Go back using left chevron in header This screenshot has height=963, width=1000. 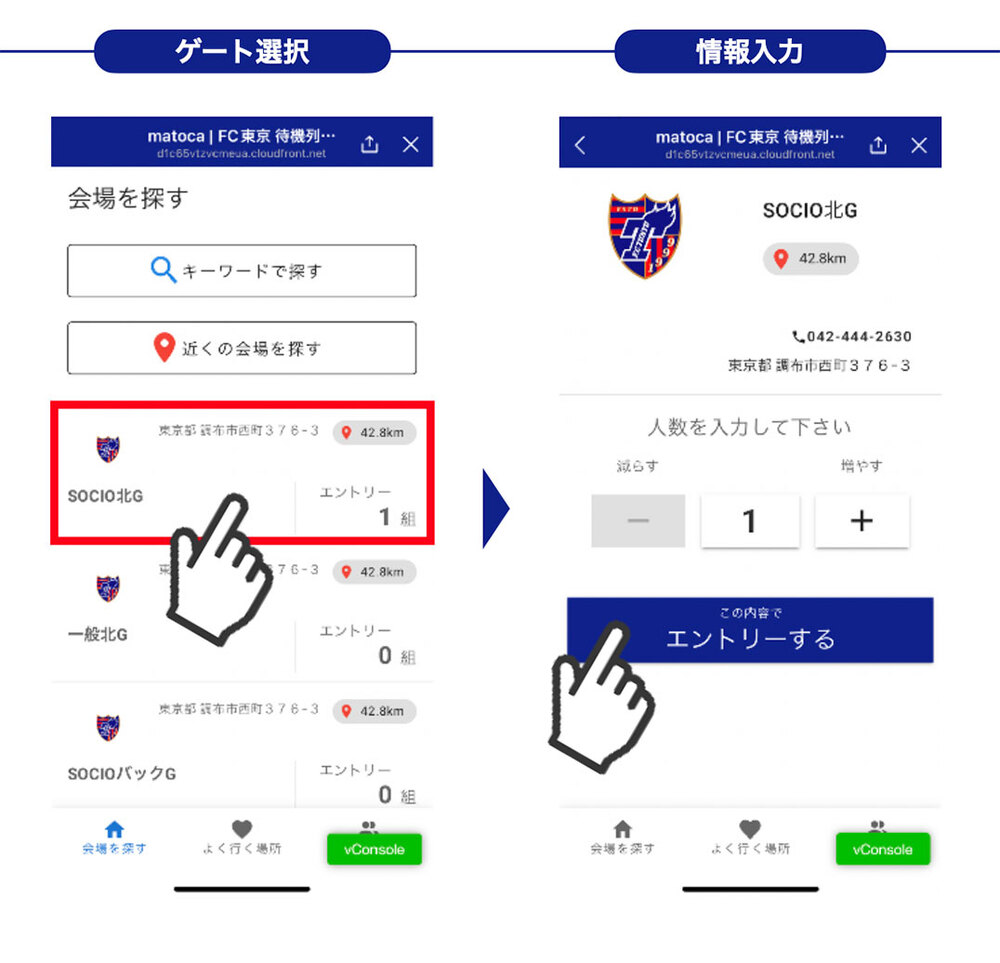tap(580, 145)
